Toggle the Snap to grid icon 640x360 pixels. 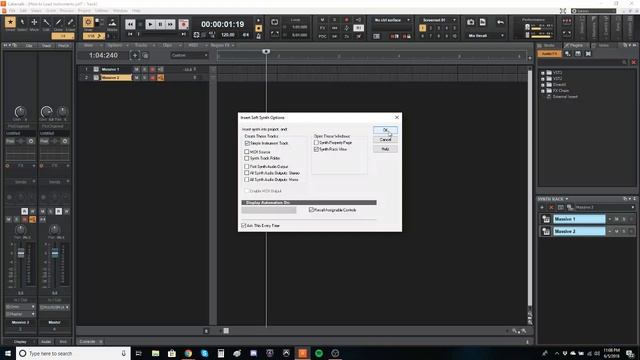point(88,22)
